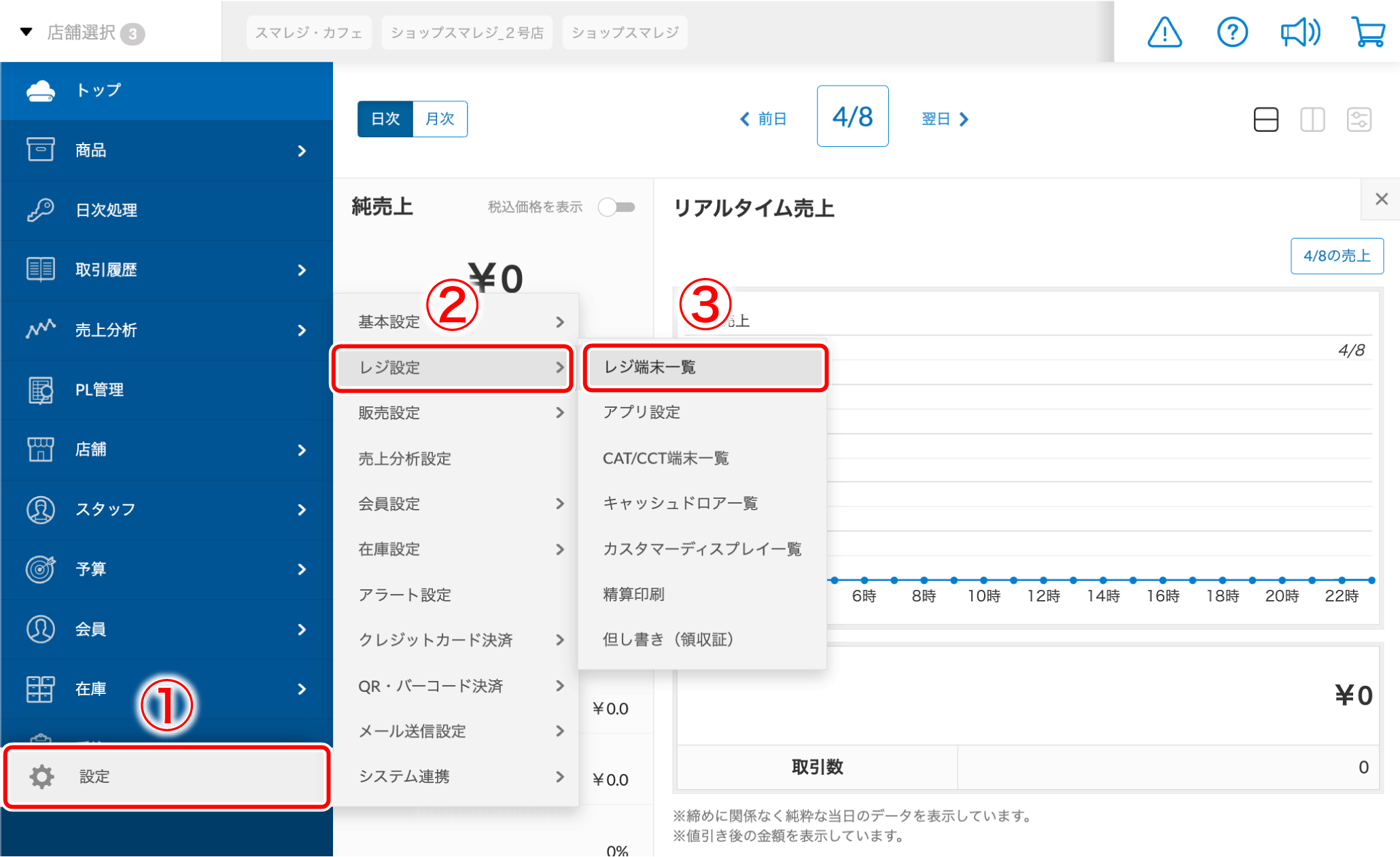Expand the 在庫 sidebar arrow
The image size is (1400, 857).
[x=302, y=689]
